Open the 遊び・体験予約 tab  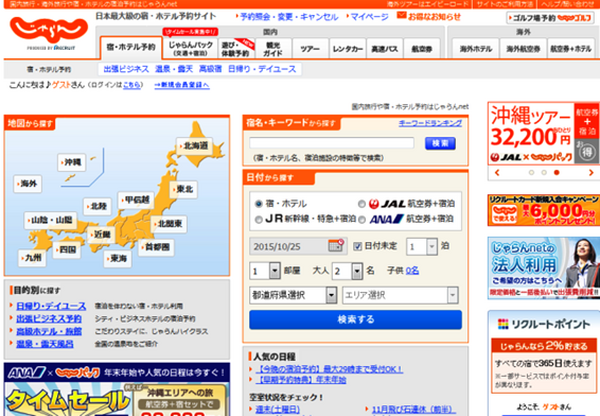[236, 48]
